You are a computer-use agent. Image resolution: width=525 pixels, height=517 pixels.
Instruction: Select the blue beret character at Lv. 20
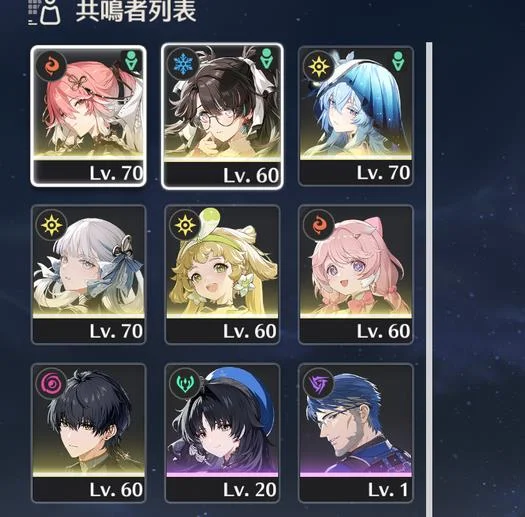(x=222, y=433)
